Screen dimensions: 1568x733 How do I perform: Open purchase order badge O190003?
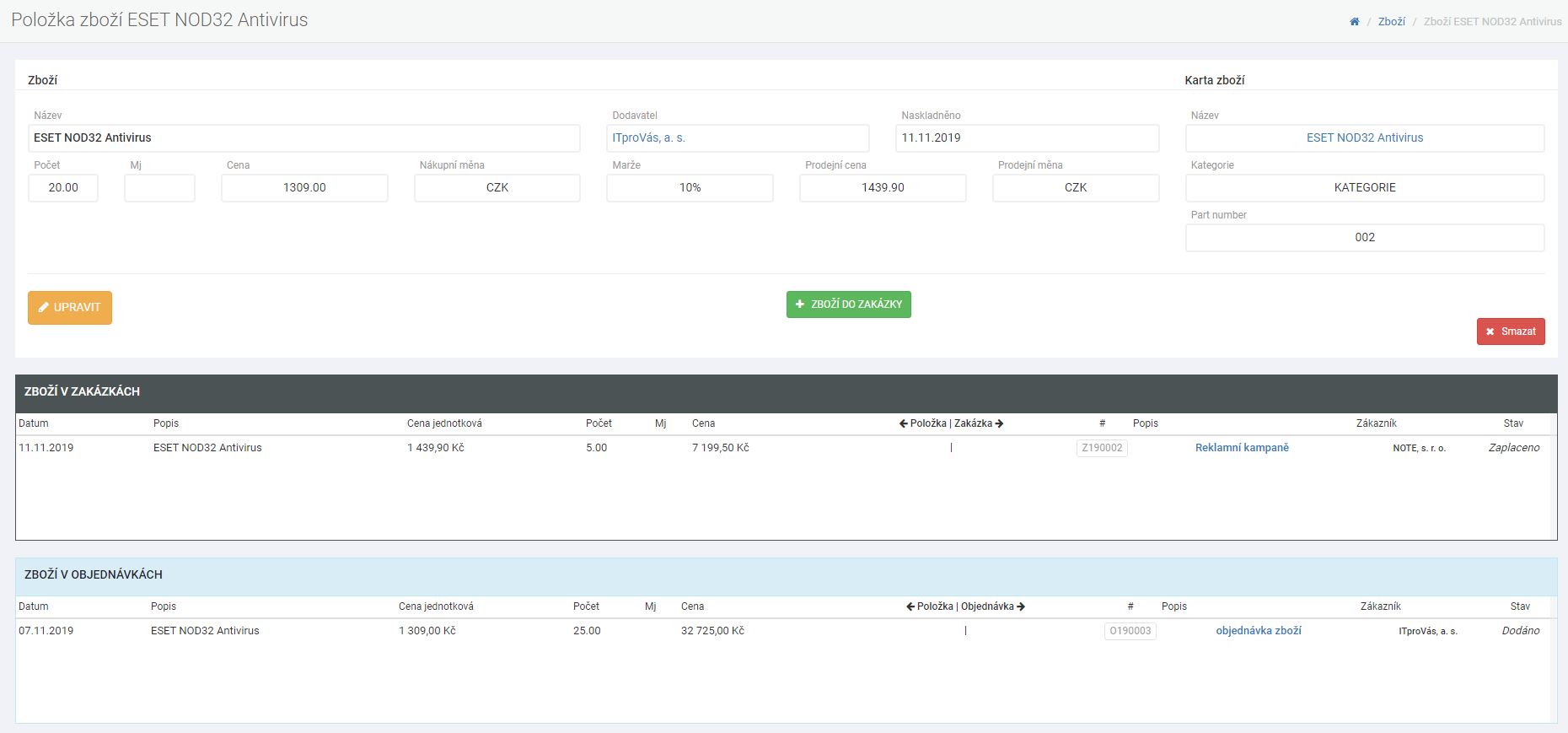pos(1130,631)
